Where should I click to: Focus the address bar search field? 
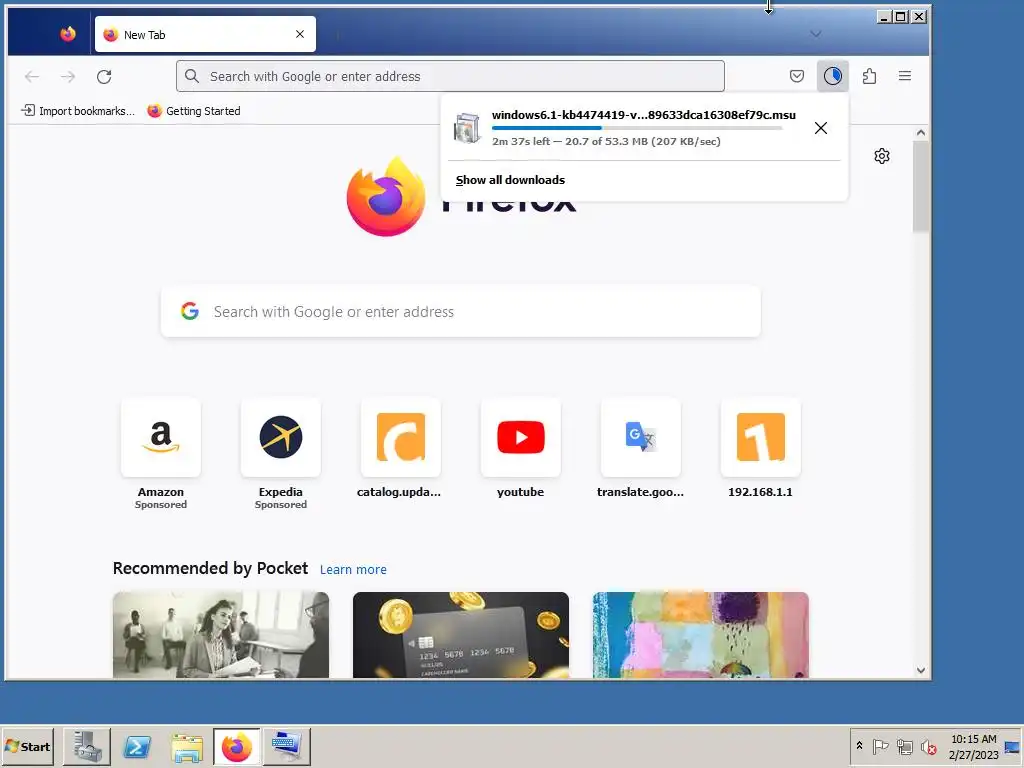(x=450, y=76)
